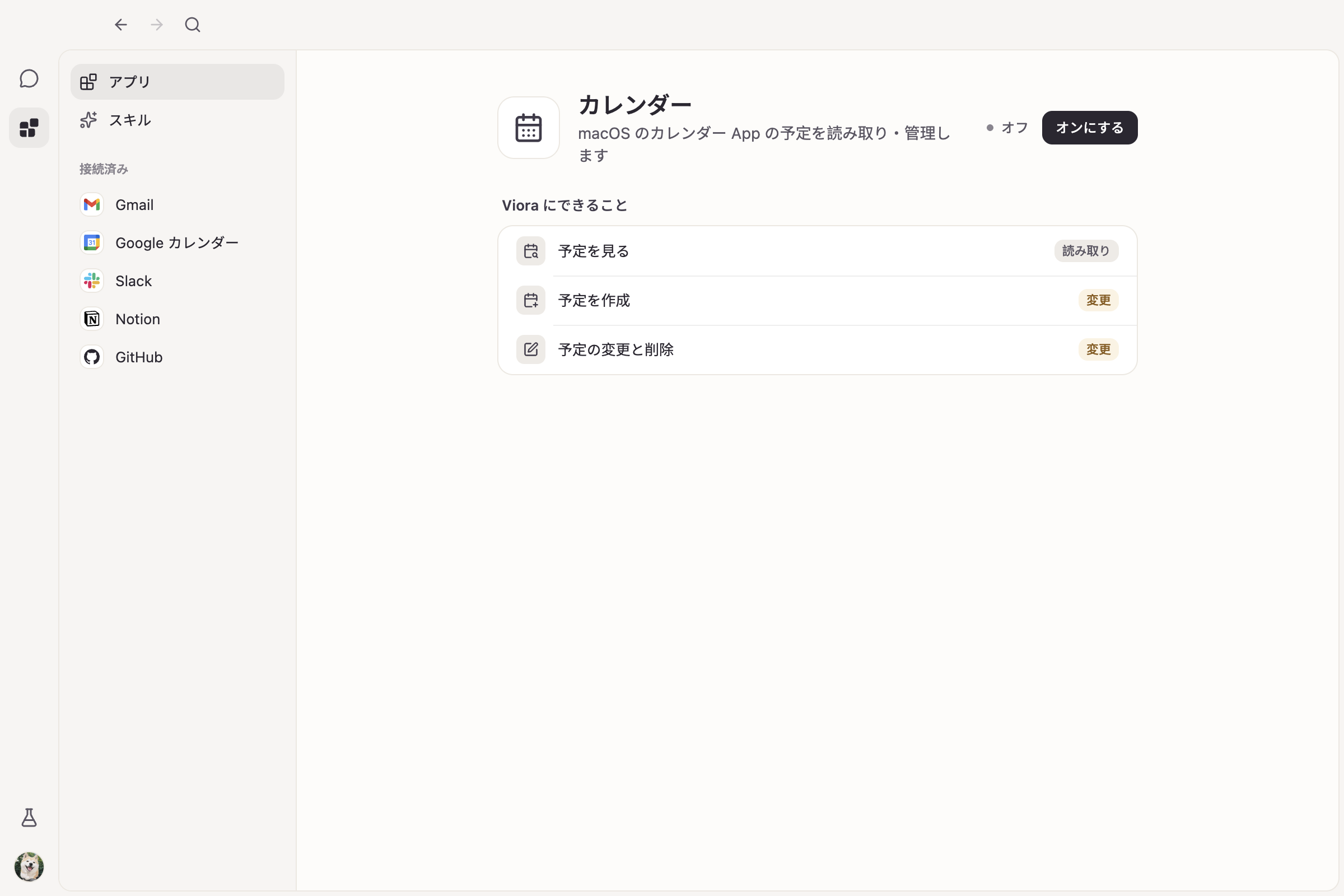
Task: Click the Viora にできること heading
Action: (564, 205)
